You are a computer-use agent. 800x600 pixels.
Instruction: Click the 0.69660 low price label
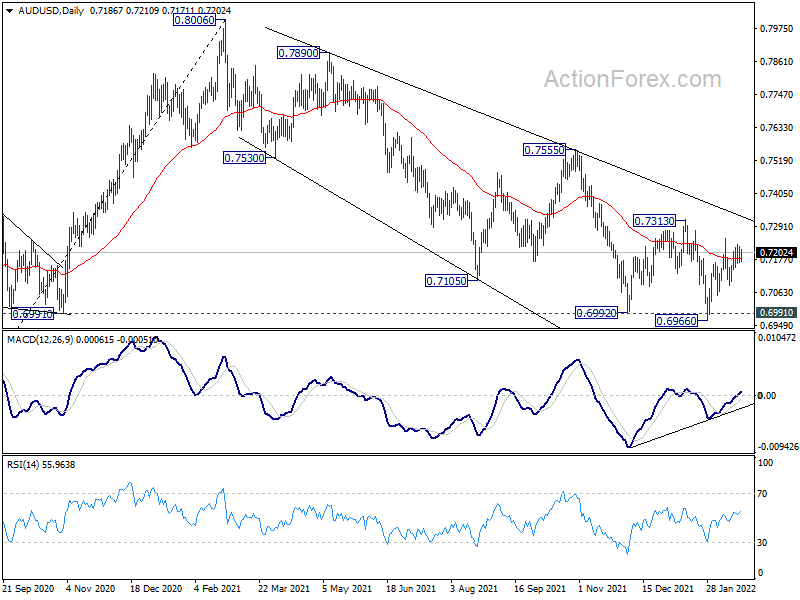coord(676,320)
